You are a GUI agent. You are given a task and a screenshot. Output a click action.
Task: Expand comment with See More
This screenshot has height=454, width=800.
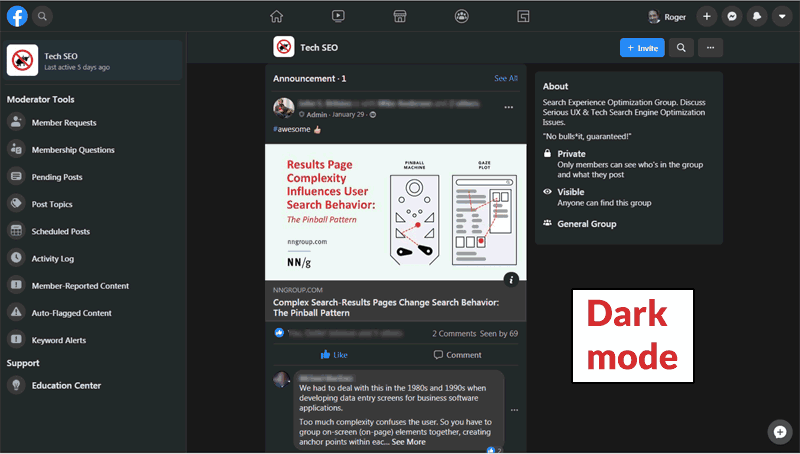click(x=408, y=442)
